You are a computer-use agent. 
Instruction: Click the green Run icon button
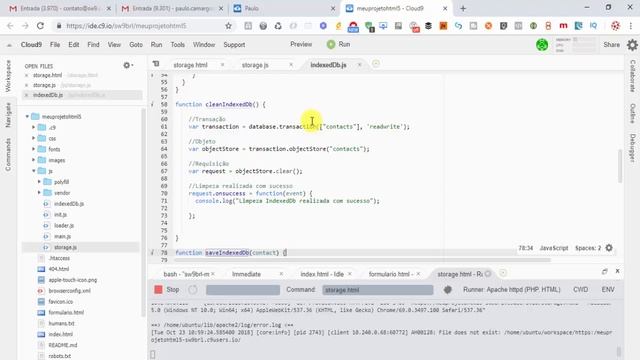pyautogui.click(x=331, y=44)
